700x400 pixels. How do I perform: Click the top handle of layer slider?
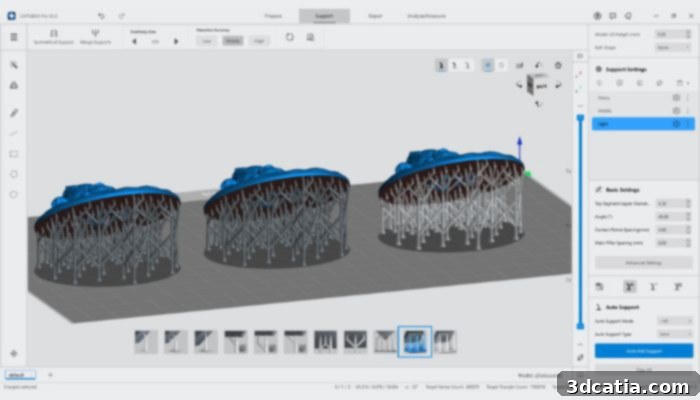point(580,118)
